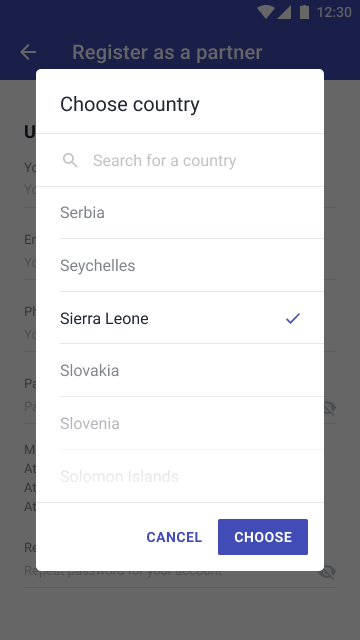Click the search magnifier icon
This screenshot has width=360, height=640.
pyautogui.click(x=70, y=160)
